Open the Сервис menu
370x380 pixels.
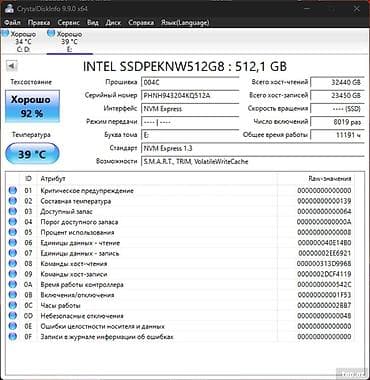pos(69,23)
